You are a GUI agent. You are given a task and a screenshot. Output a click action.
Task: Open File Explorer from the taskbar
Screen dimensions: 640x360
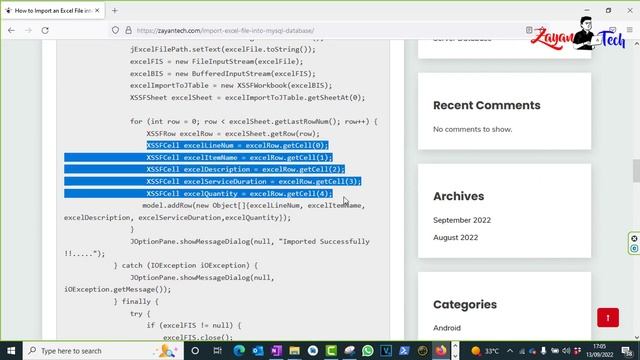[295, 351]
